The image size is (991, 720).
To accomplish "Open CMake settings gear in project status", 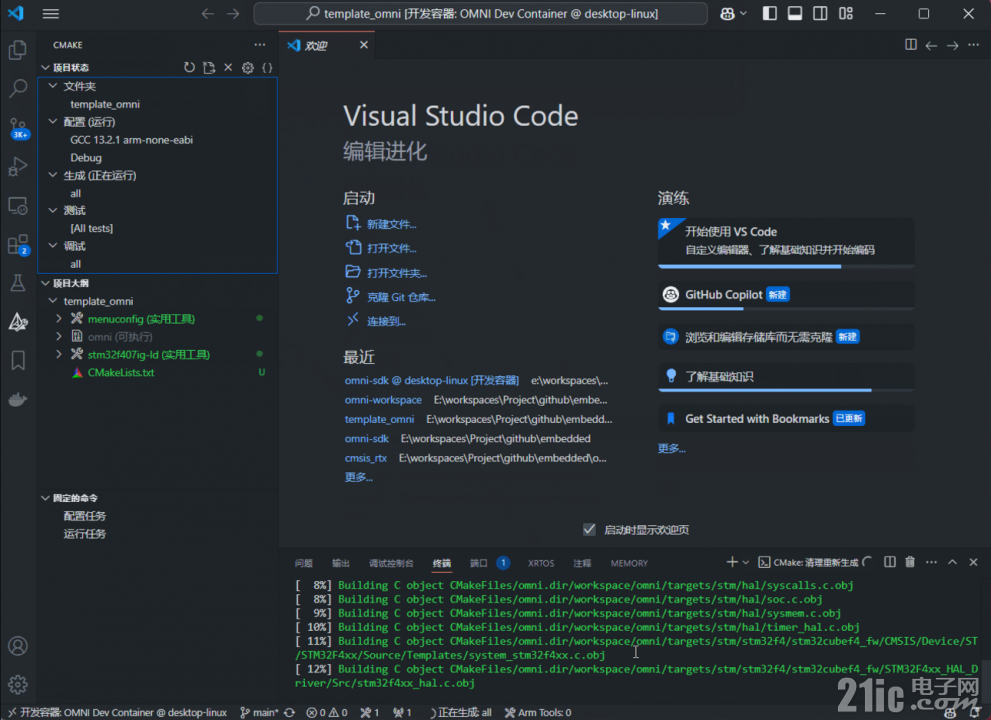I will tap(248, 67).
